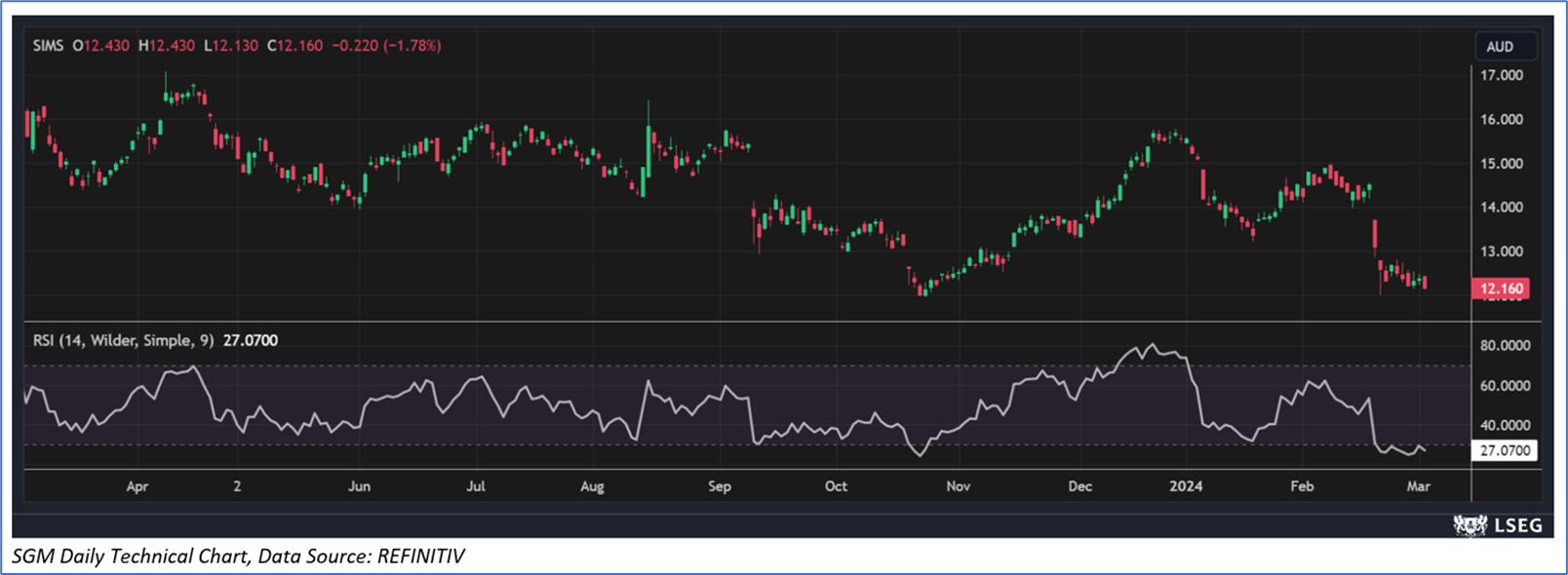Click the LSEG logo icon

point(1470,525)
